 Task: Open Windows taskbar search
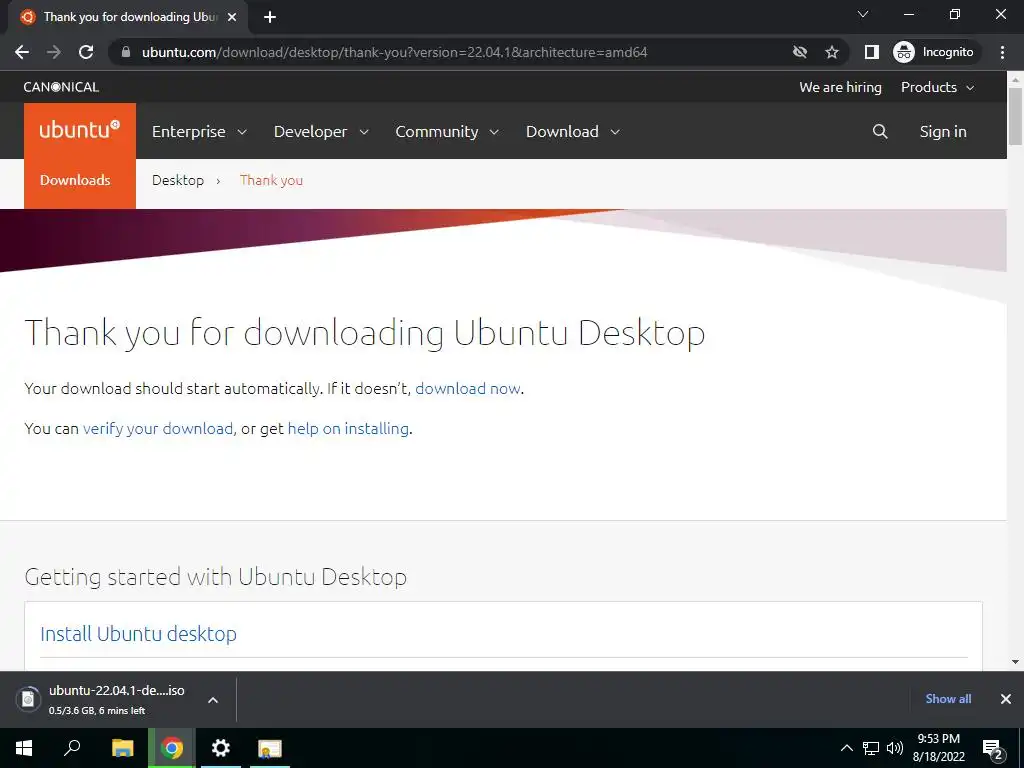click(72, 748)
